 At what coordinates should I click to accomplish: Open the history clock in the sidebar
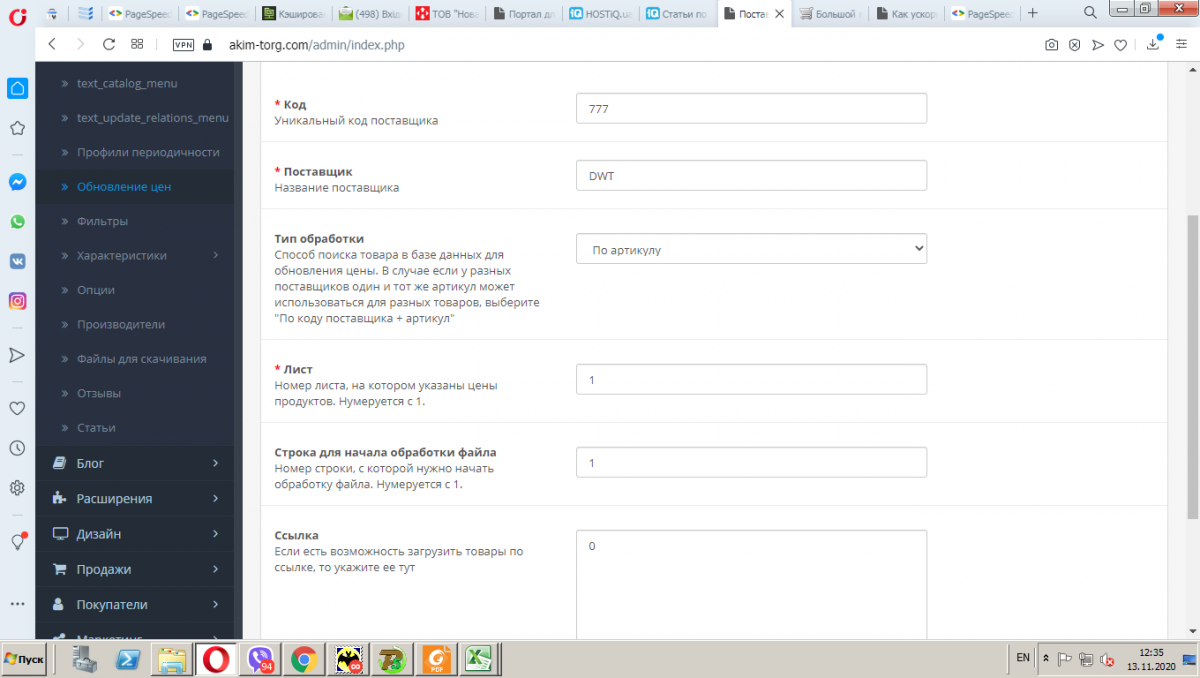pos(17,448)
